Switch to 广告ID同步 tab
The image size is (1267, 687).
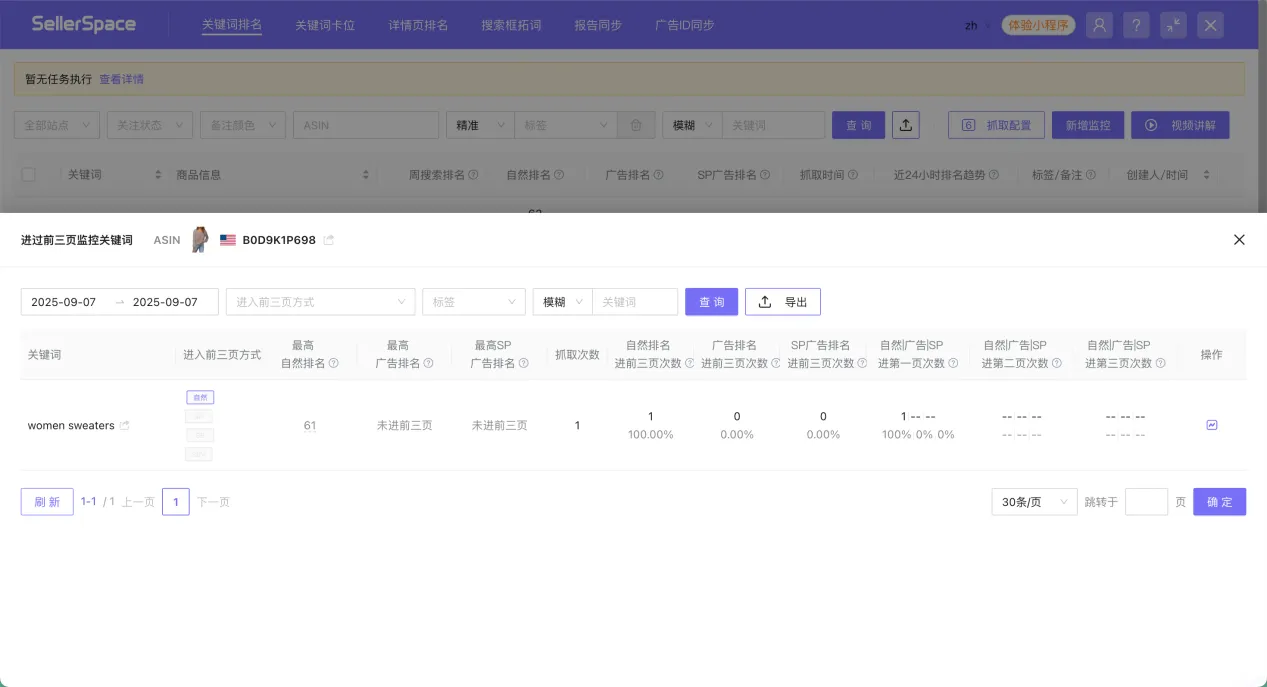(685, 25)
